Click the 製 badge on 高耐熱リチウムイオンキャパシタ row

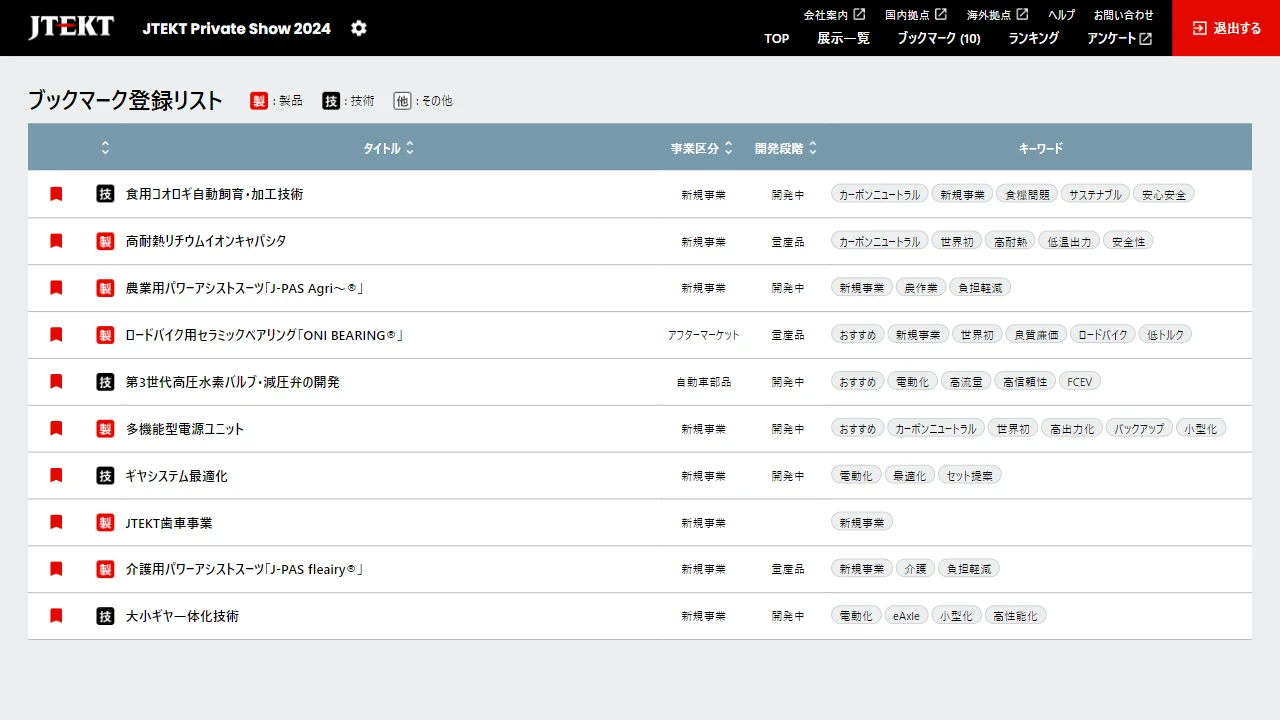[105, 241]
